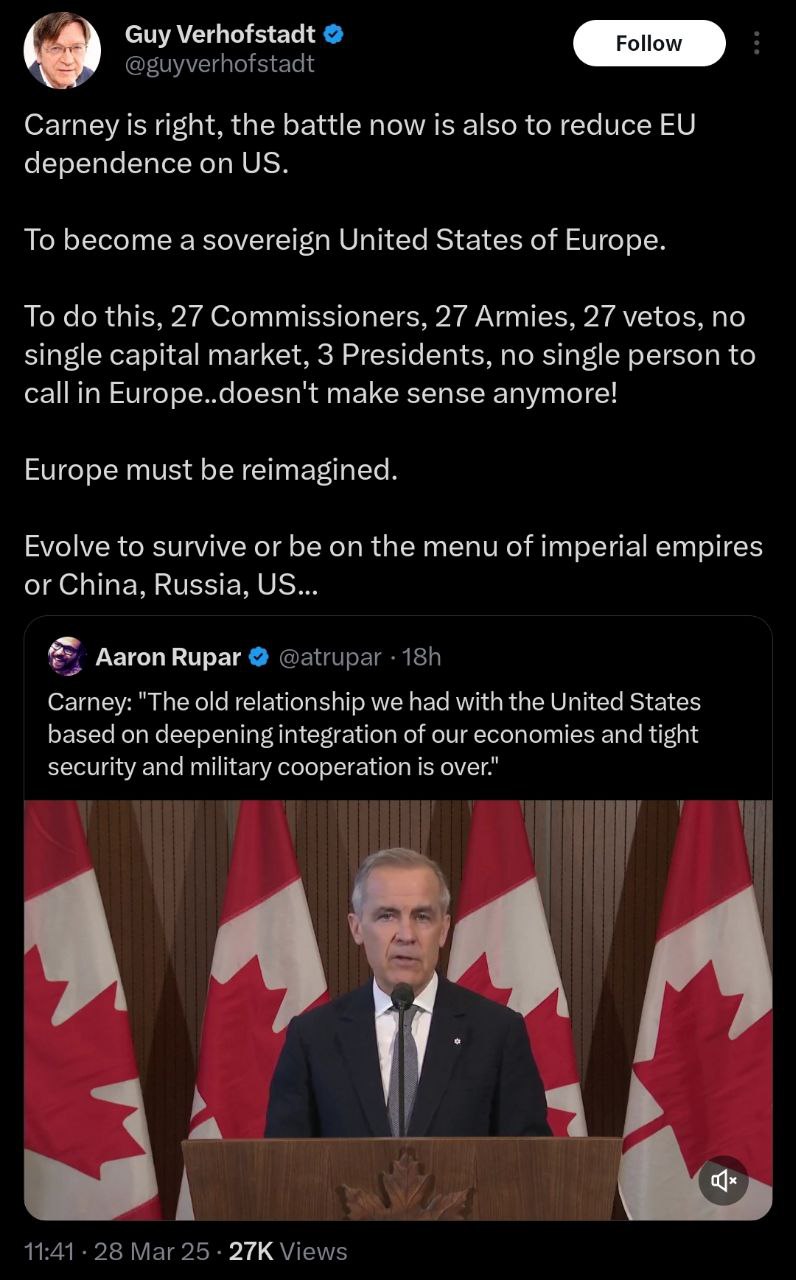Open Aaron Rupar's small avatar

coord(67,656)
